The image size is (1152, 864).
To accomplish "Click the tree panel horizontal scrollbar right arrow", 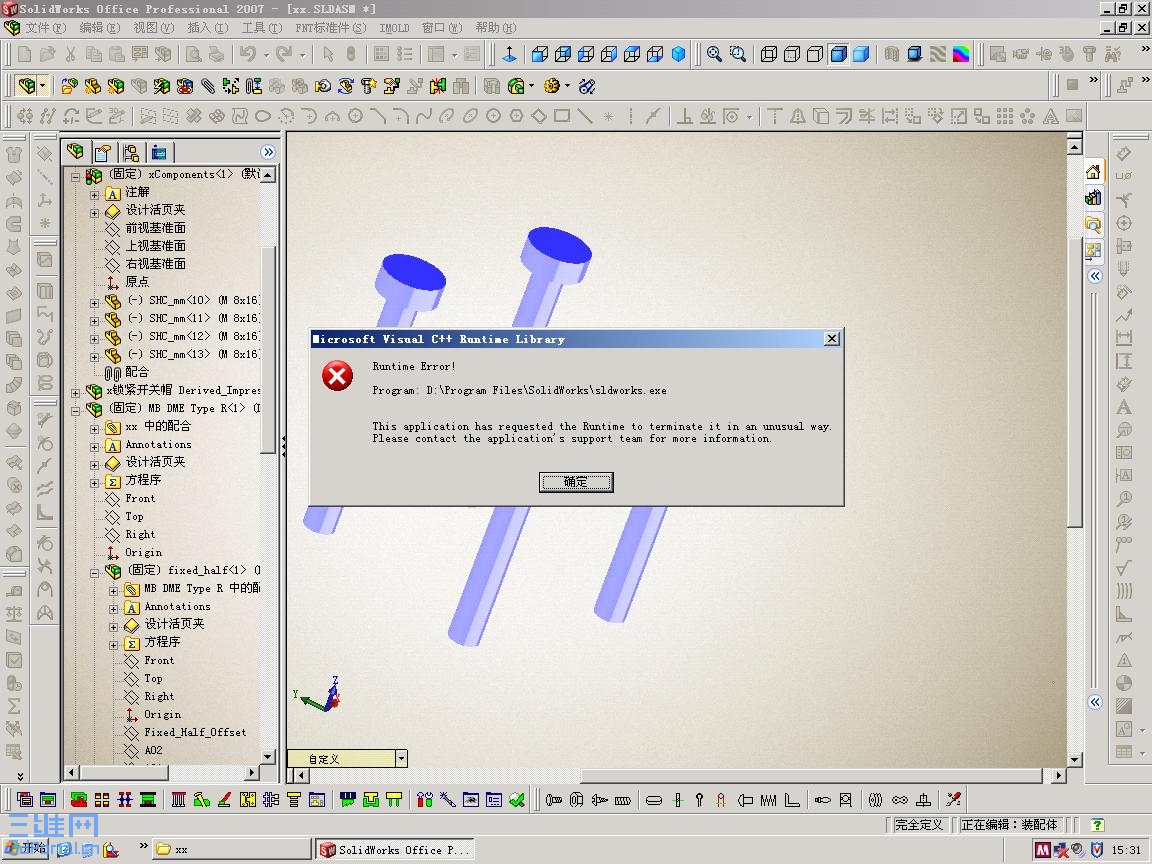I will (x=252, y=772).
